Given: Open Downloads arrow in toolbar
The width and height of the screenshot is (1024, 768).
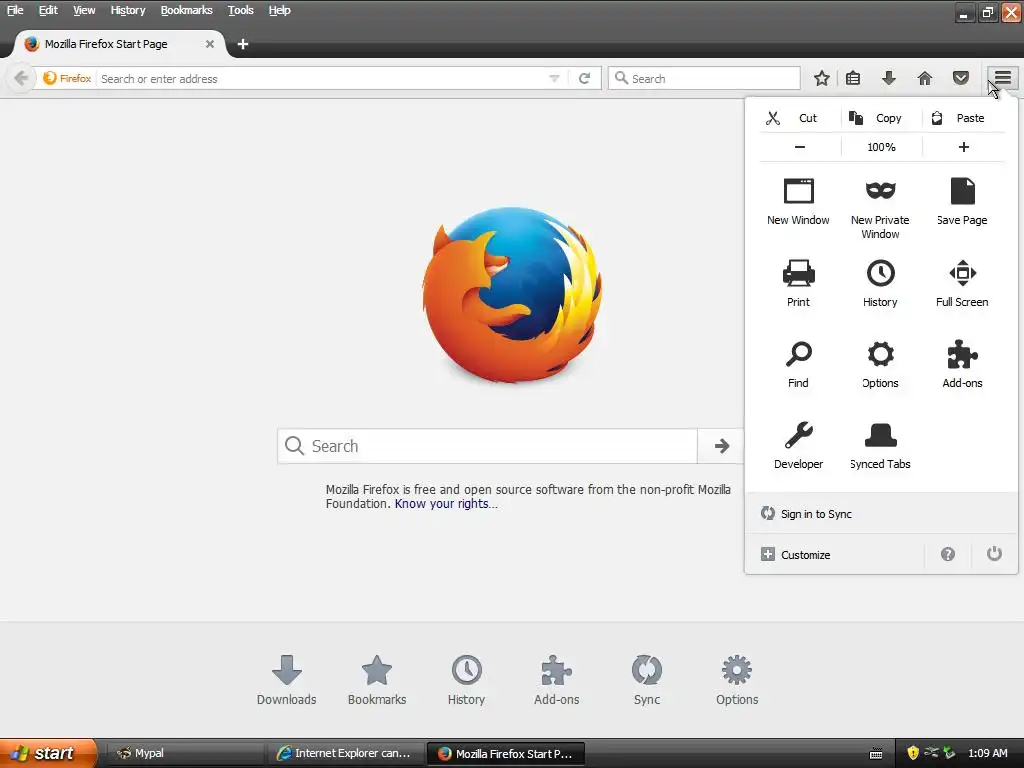Looking at the screenshot, I should coord(888,78).
